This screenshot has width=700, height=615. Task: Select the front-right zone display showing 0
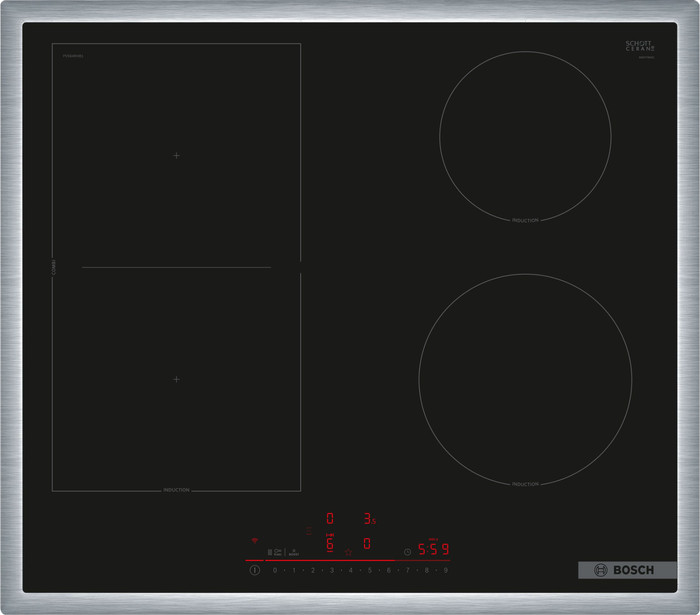coord(367,543)
